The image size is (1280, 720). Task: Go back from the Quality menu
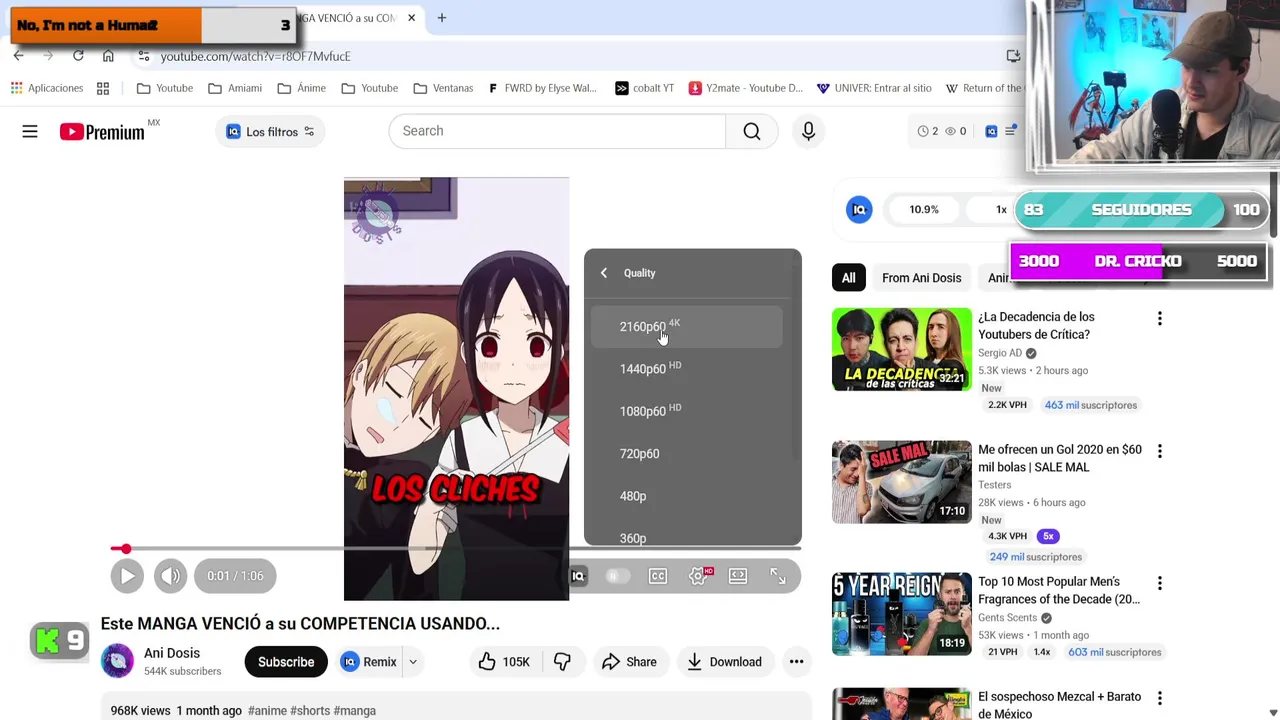coord(604,273)
